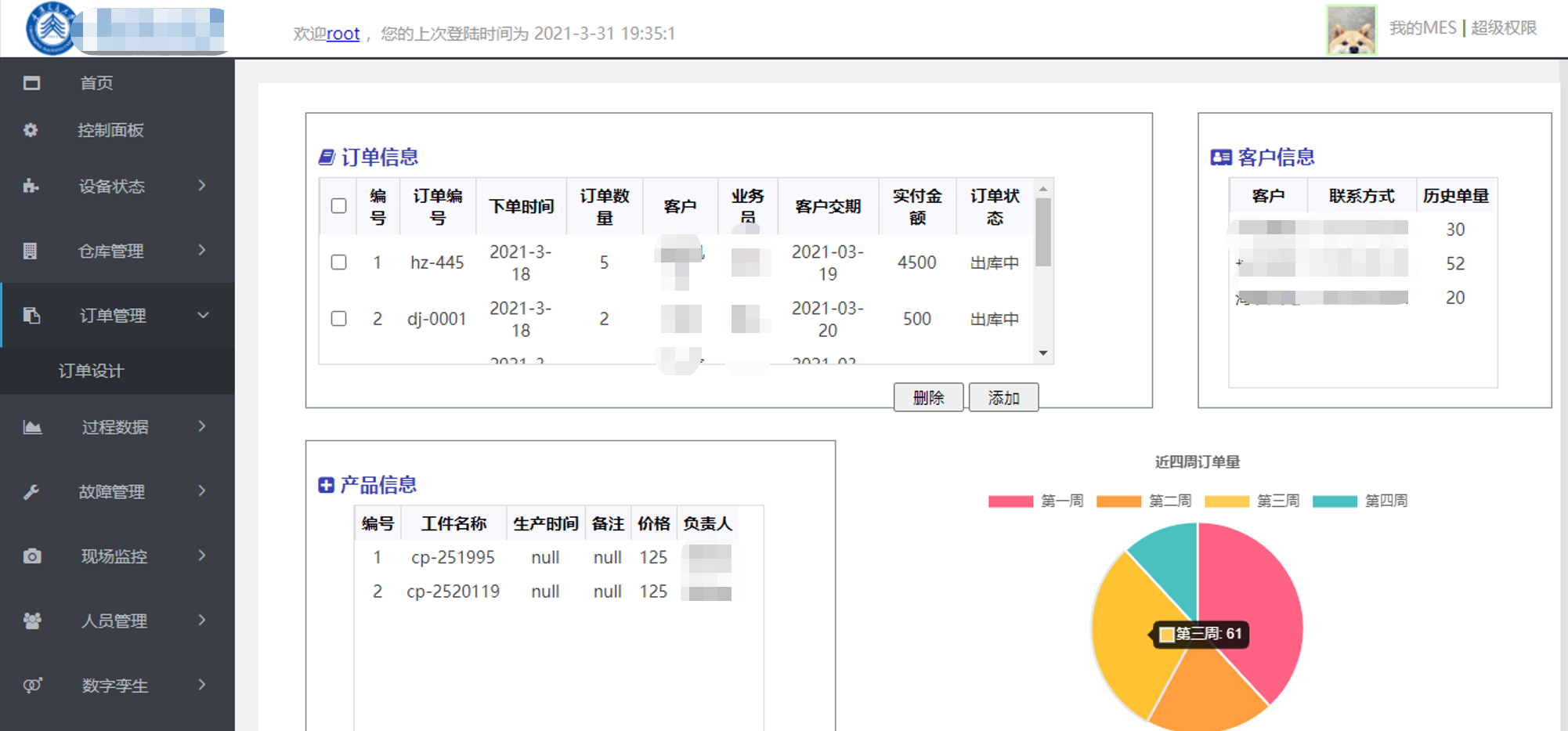Click the 实付金额 column header
Screen dimensions: 1568x731
point(917,207)
